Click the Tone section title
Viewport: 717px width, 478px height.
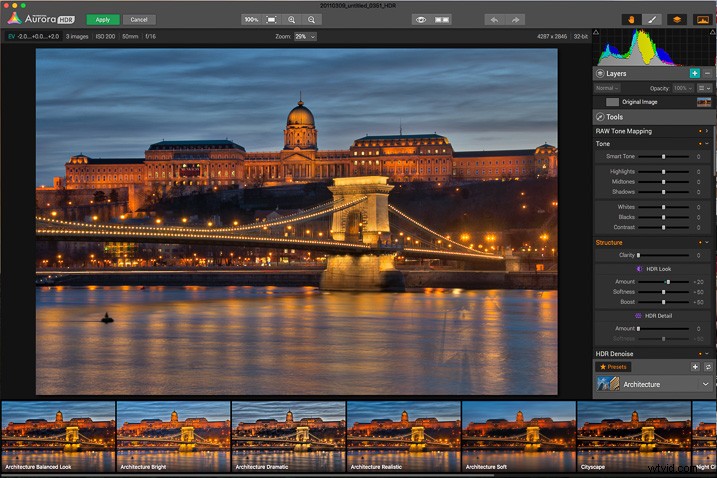pyautogui.click(x=603, y=144)
